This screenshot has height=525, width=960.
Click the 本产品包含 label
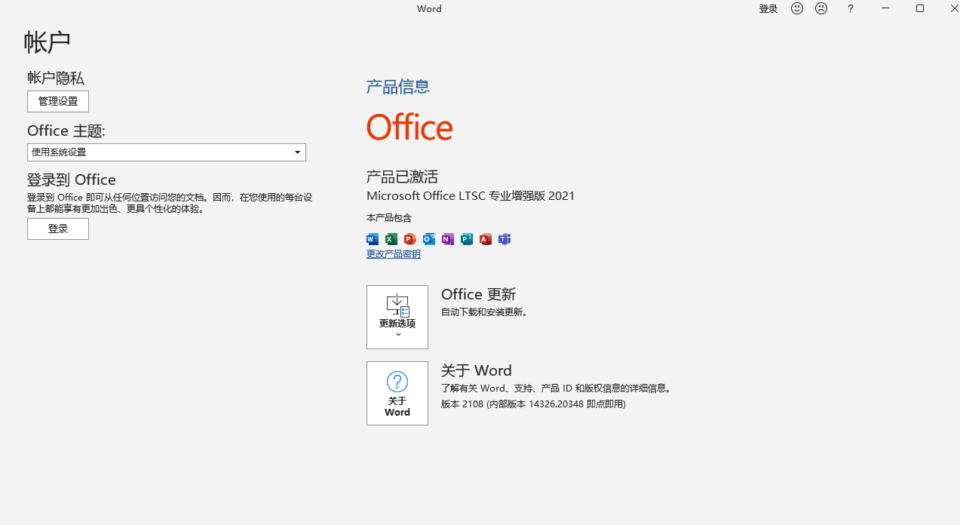coord(389,218)
